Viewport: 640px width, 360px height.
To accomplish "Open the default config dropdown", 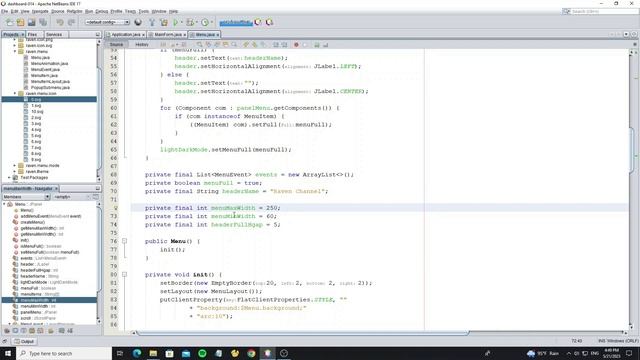I will [x=107, y=22].
